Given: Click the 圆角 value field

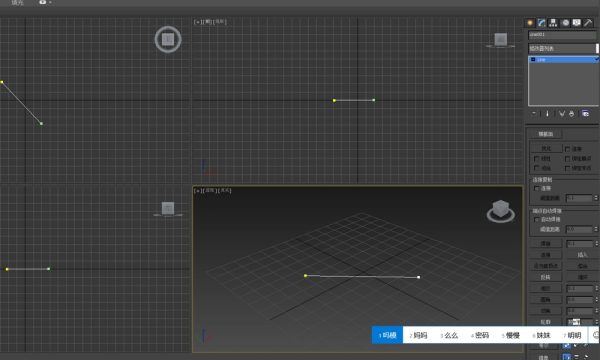Looking at the screenshot, I should (579, 300).
